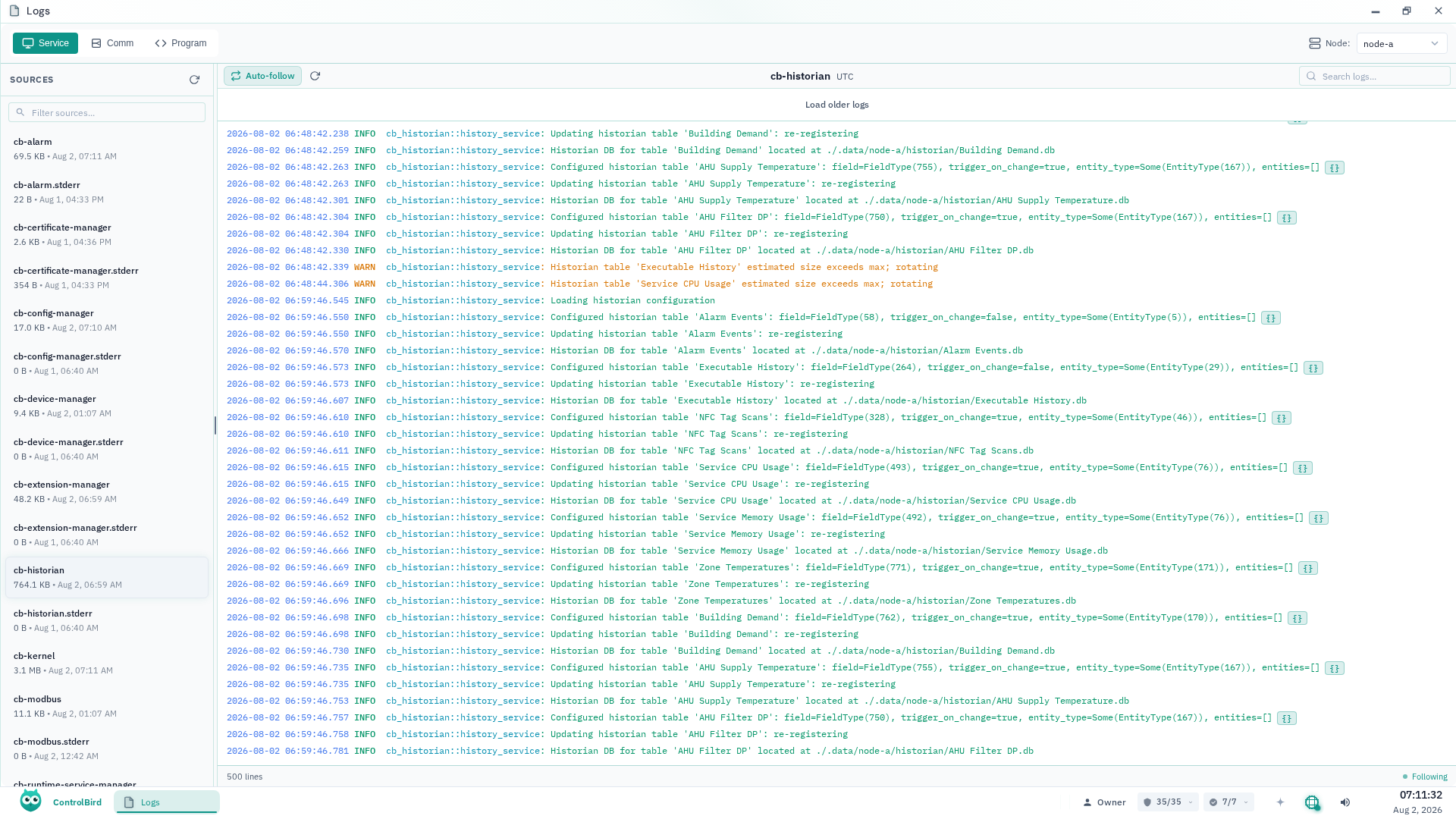Screen dimensions: 1456x819
Task: Expand JSON details for Executable History configured line
Action: tap(1313, 368)
